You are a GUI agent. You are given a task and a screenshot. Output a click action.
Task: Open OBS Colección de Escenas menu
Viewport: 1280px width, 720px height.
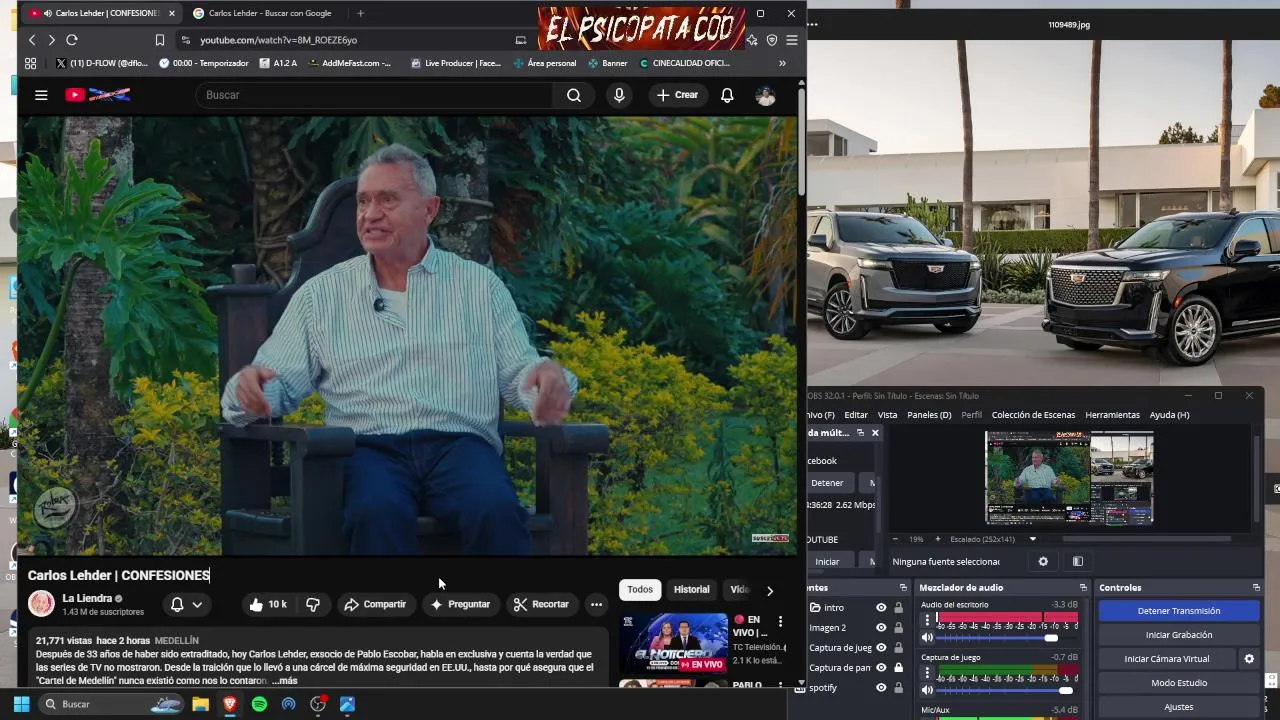click(1033, 415)
